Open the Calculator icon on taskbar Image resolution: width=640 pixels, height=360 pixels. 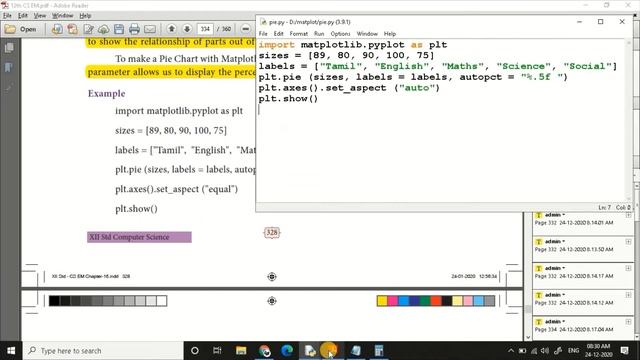(x=379, y=351)
